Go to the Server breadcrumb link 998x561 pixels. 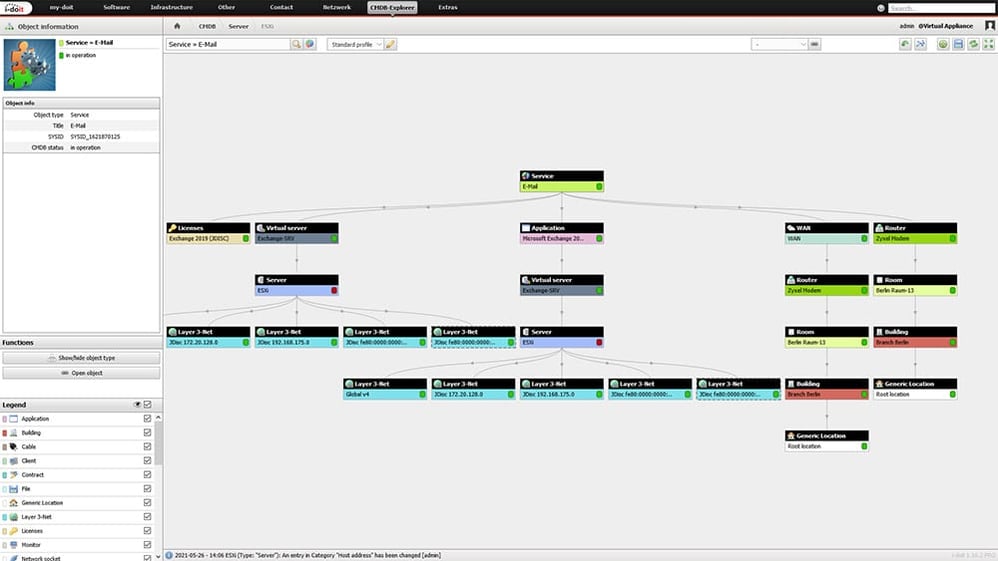(x=239, y=26)
